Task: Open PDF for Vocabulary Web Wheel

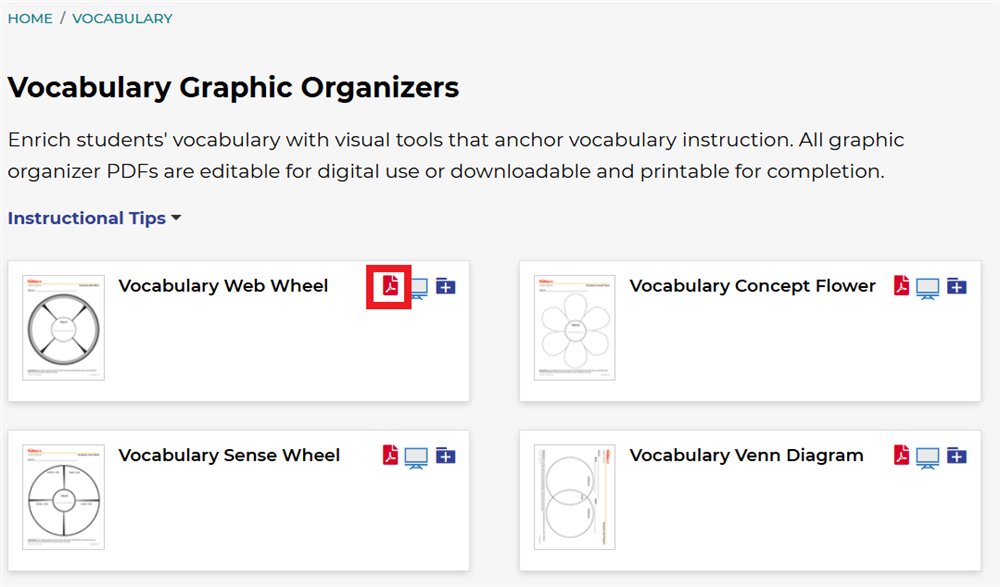Action: [x=390, y=287]
